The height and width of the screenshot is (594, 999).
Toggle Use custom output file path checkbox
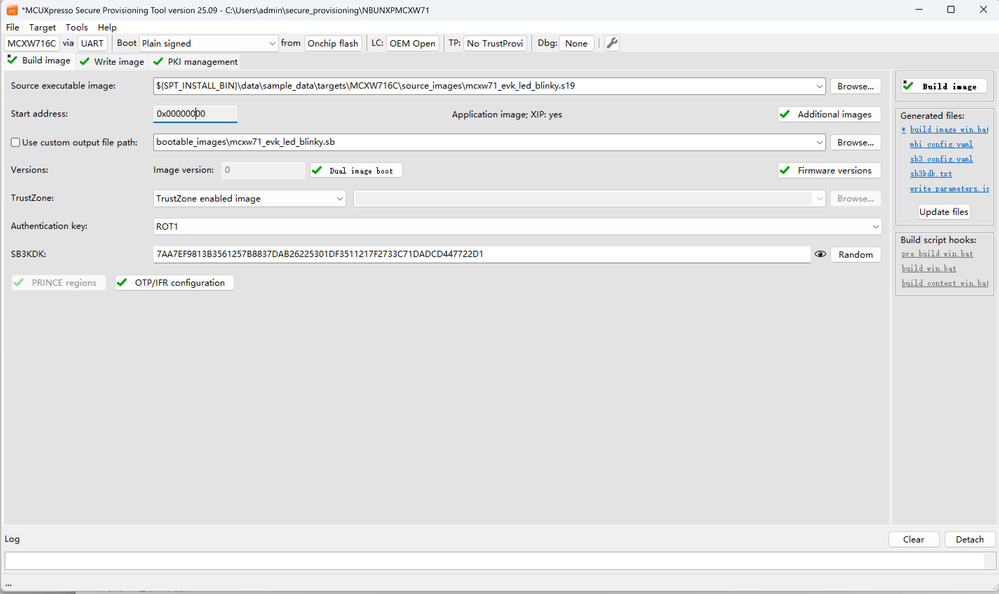pos(15,143)
